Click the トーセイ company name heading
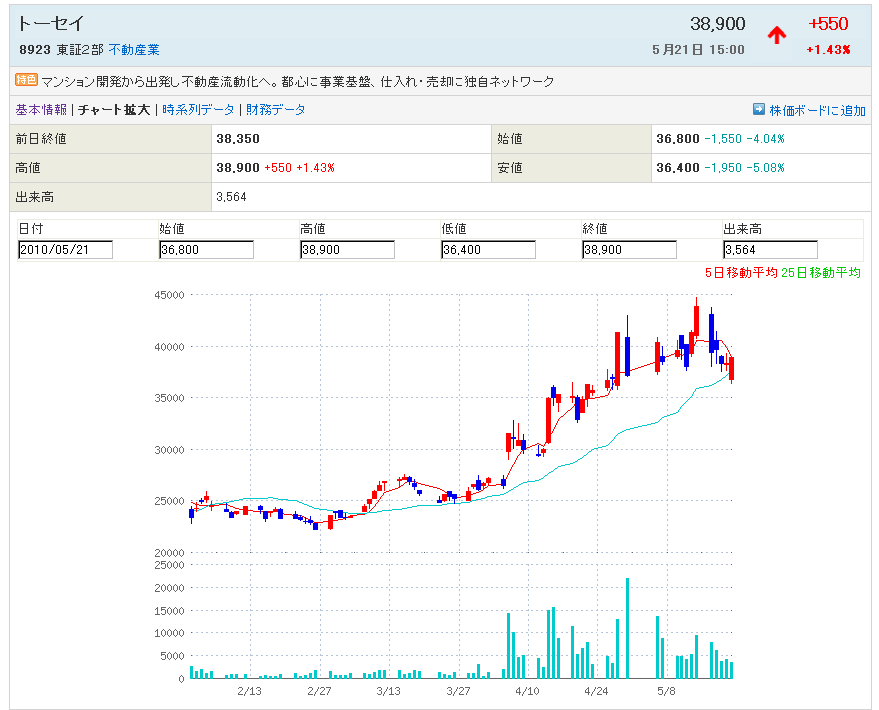879x710 pixels. tap(52, 23)
